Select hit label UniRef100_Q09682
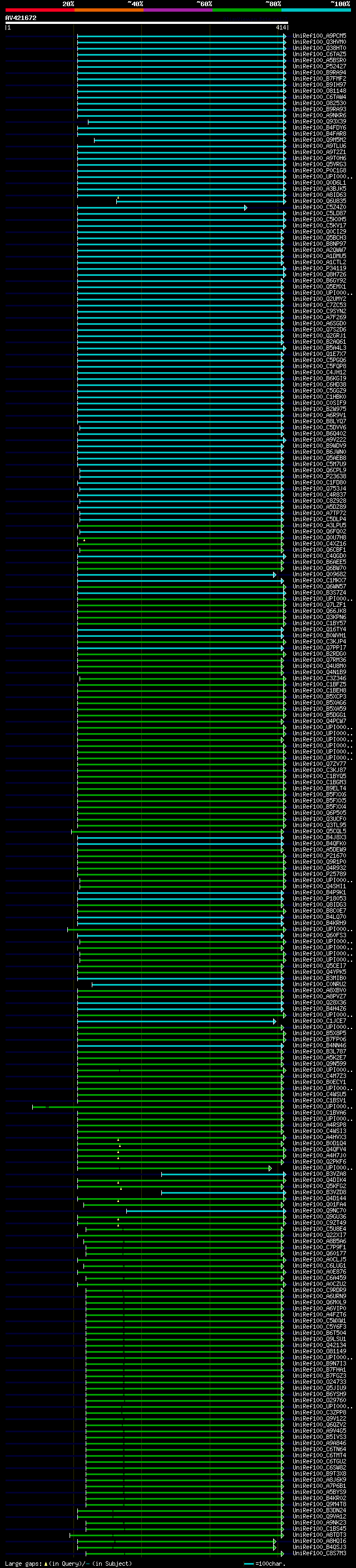Image resolution: width=356 pixels, height=1568 pixels. pos(319,575)
